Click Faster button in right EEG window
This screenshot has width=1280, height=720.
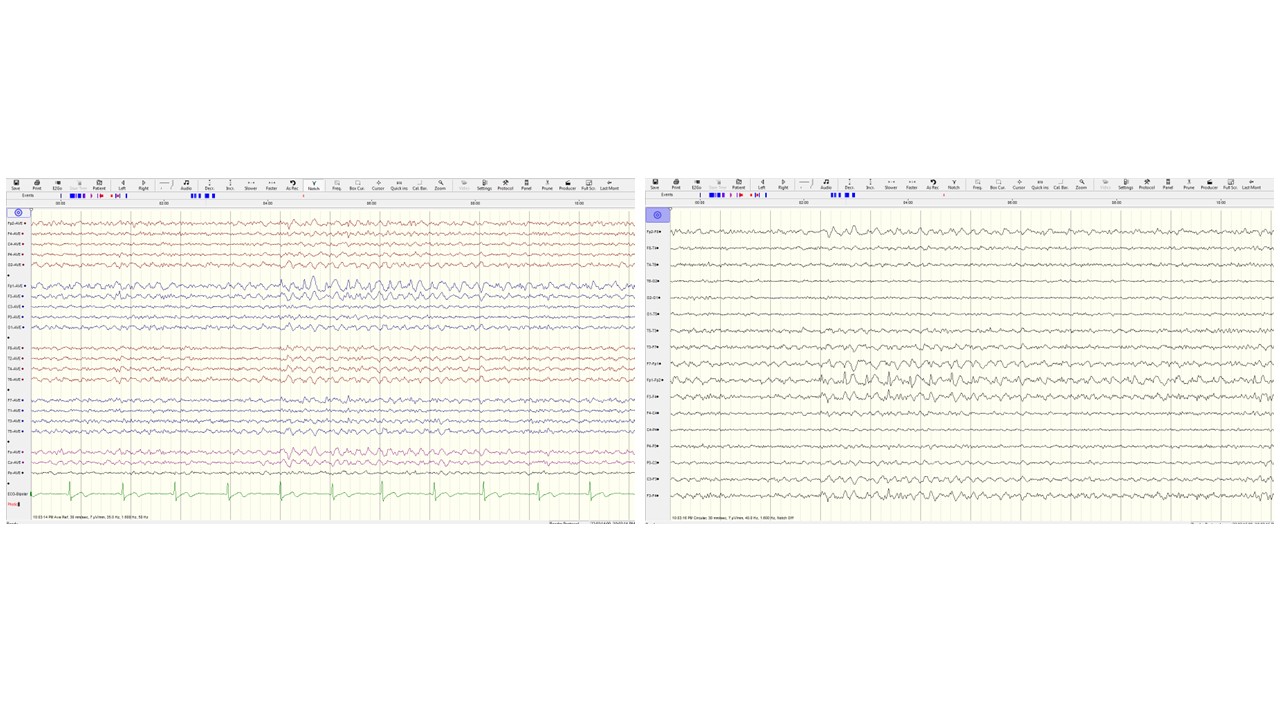tap(911, 184)
